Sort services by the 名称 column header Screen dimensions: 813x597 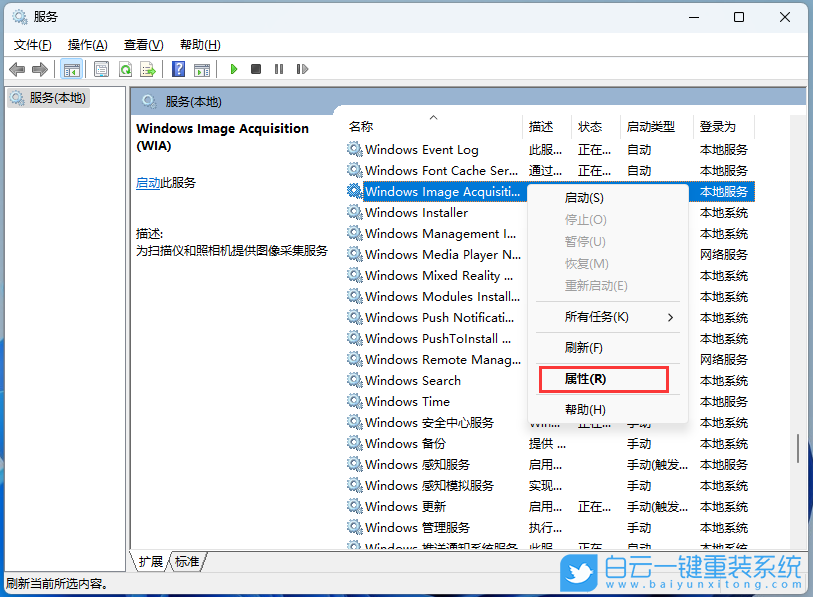click(360, 126)
